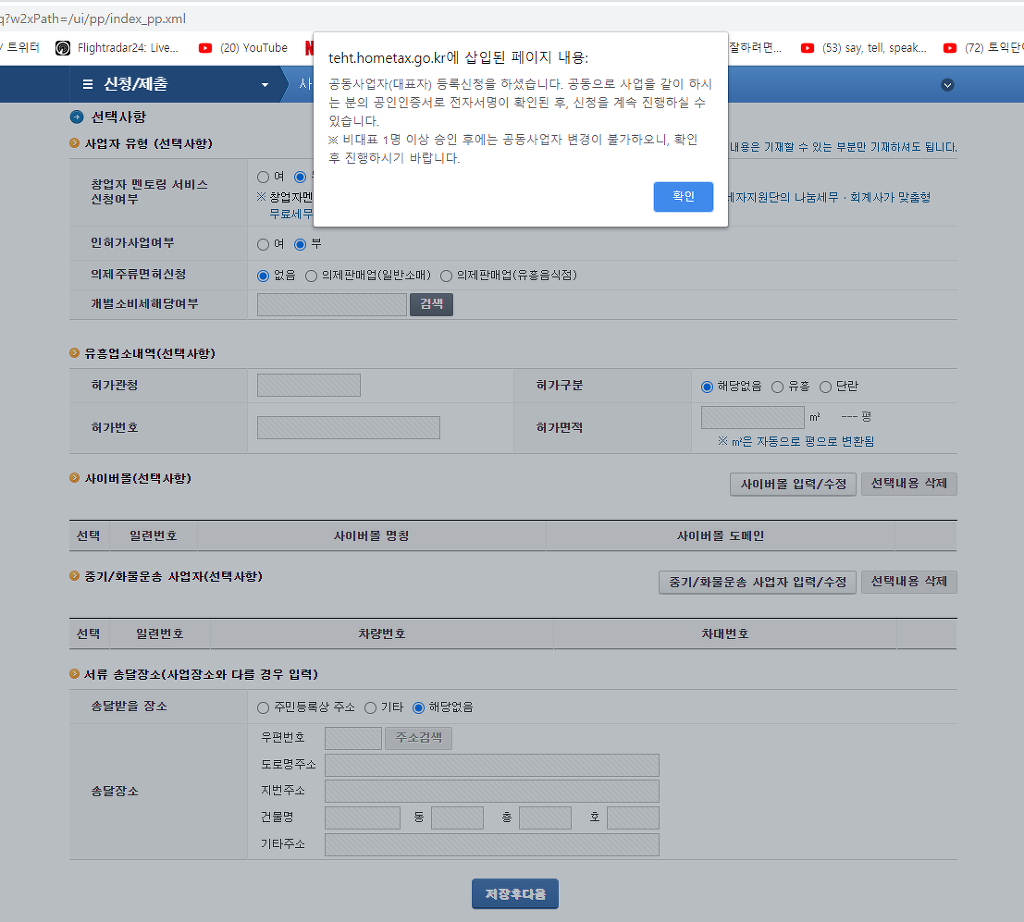The height and width of the screenshot is (922, 1024).
Task: Choose 의제판매업(일반소매) option
Action: (311, 276)
